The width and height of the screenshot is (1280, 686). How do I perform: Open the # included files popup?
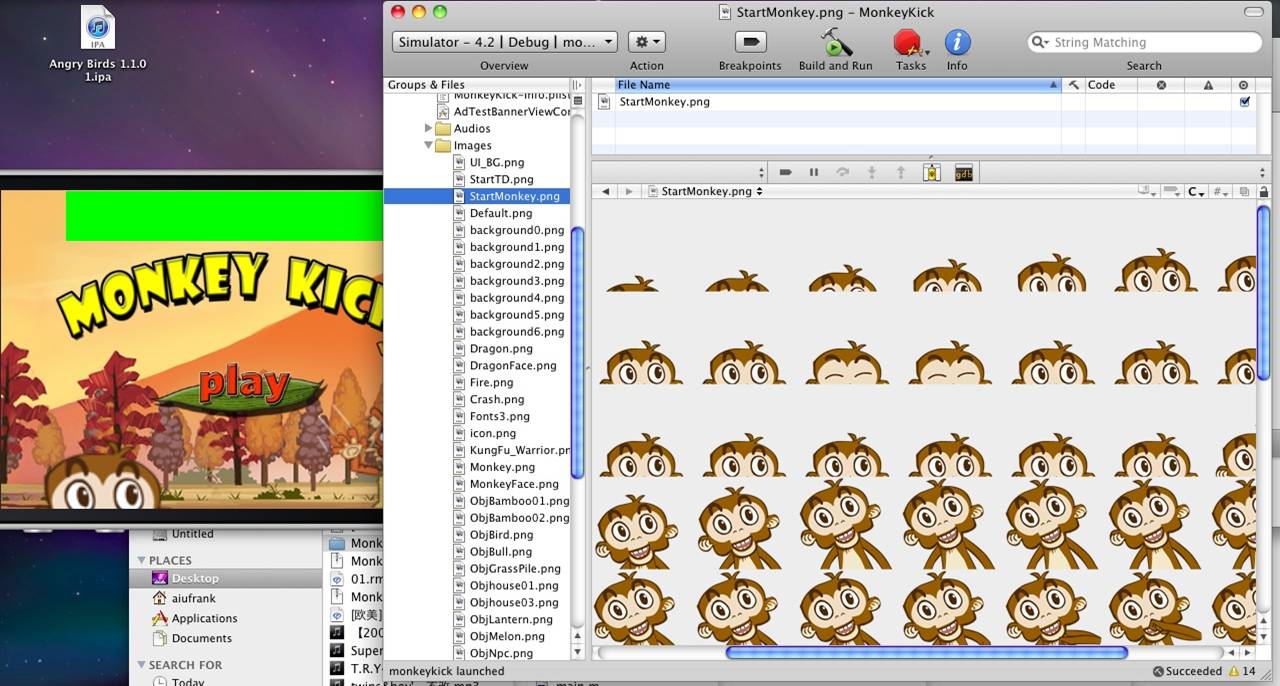pos(1221,191)
